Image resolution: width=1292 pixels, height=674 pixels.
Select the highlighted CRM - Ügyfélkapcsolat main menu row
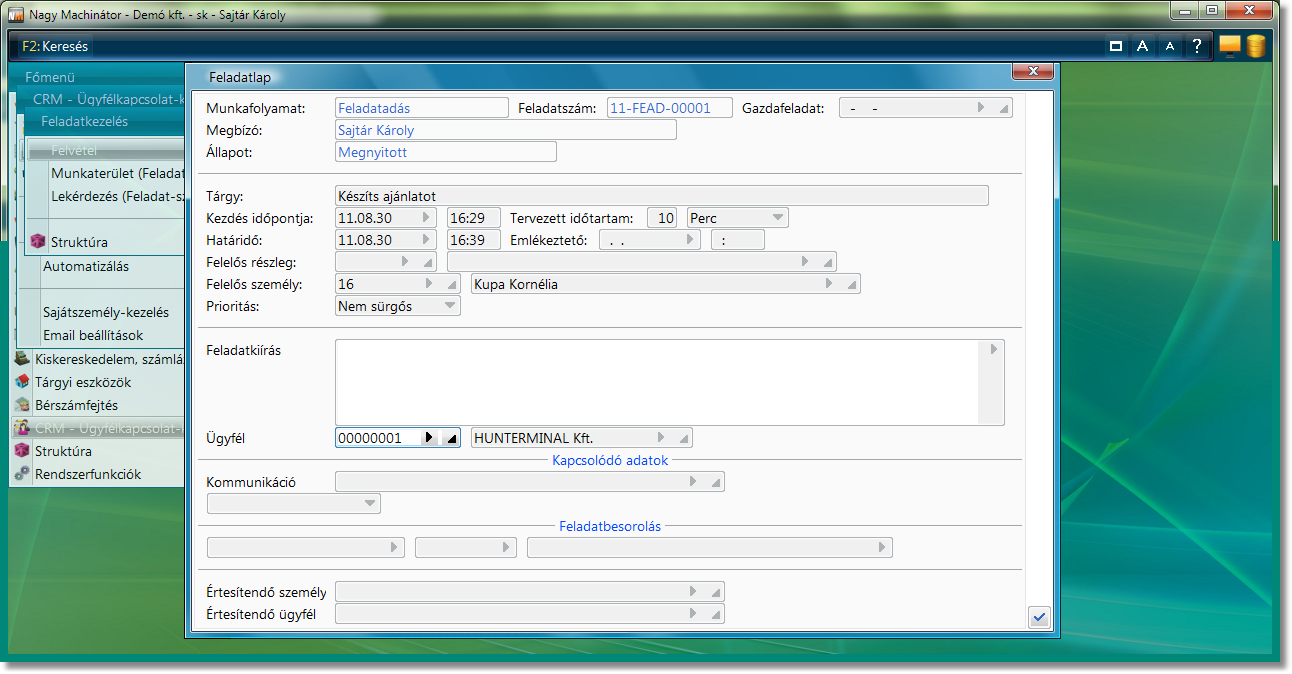(x=97, y=428)
